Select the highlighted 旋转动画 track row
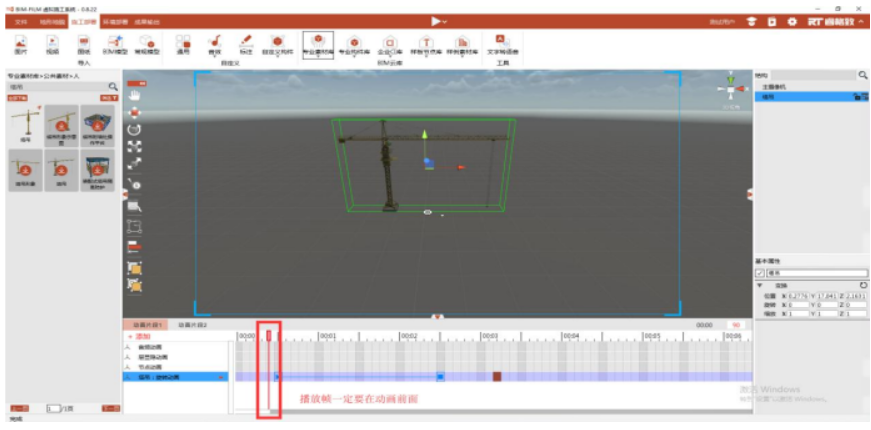Viewport: 871px width, 430px height. pyautogui.click(x=176, y=377)
